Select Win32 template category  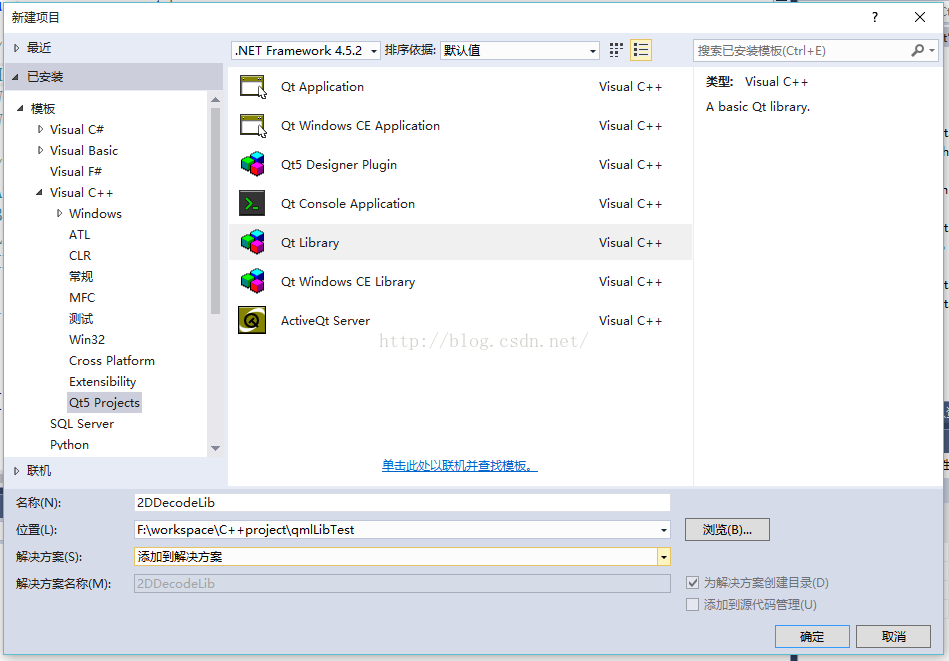[87, 340]
